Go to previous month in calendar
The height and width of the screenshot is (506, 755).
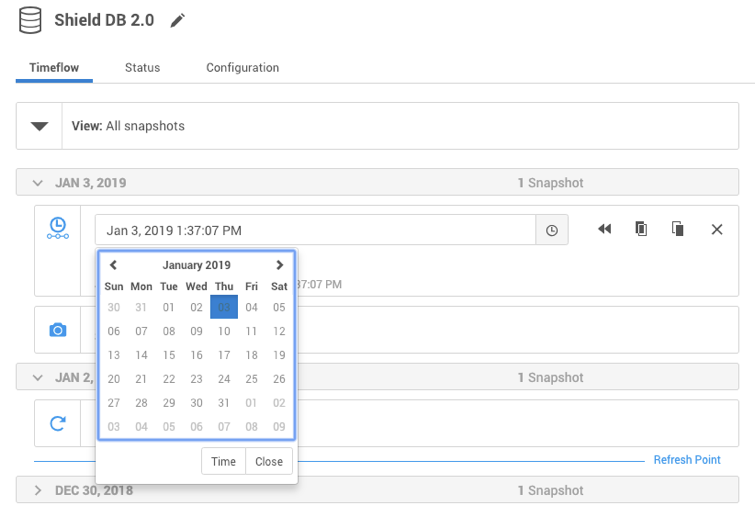114,265
